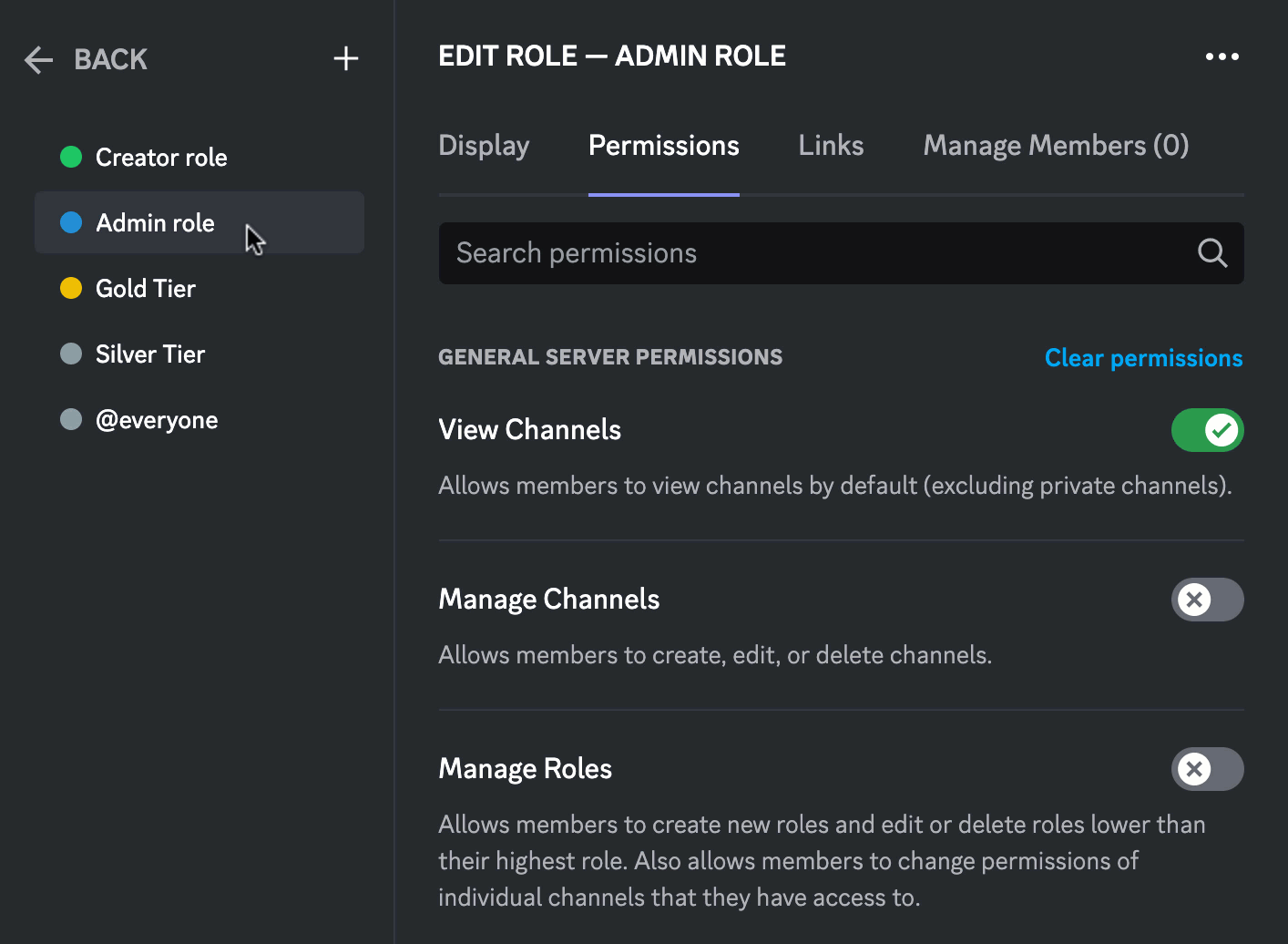Open the Links tab
1288x944 pixels.
pyautogui.click(x=831, y=146)
